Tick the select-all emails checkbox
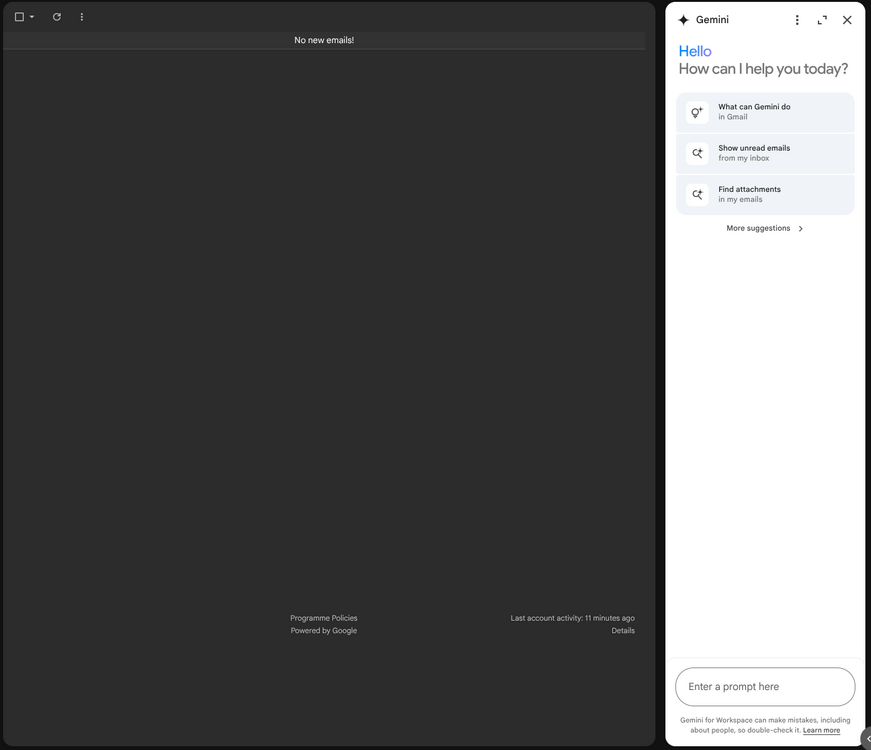The image size is (871, 750). [19, 17]
